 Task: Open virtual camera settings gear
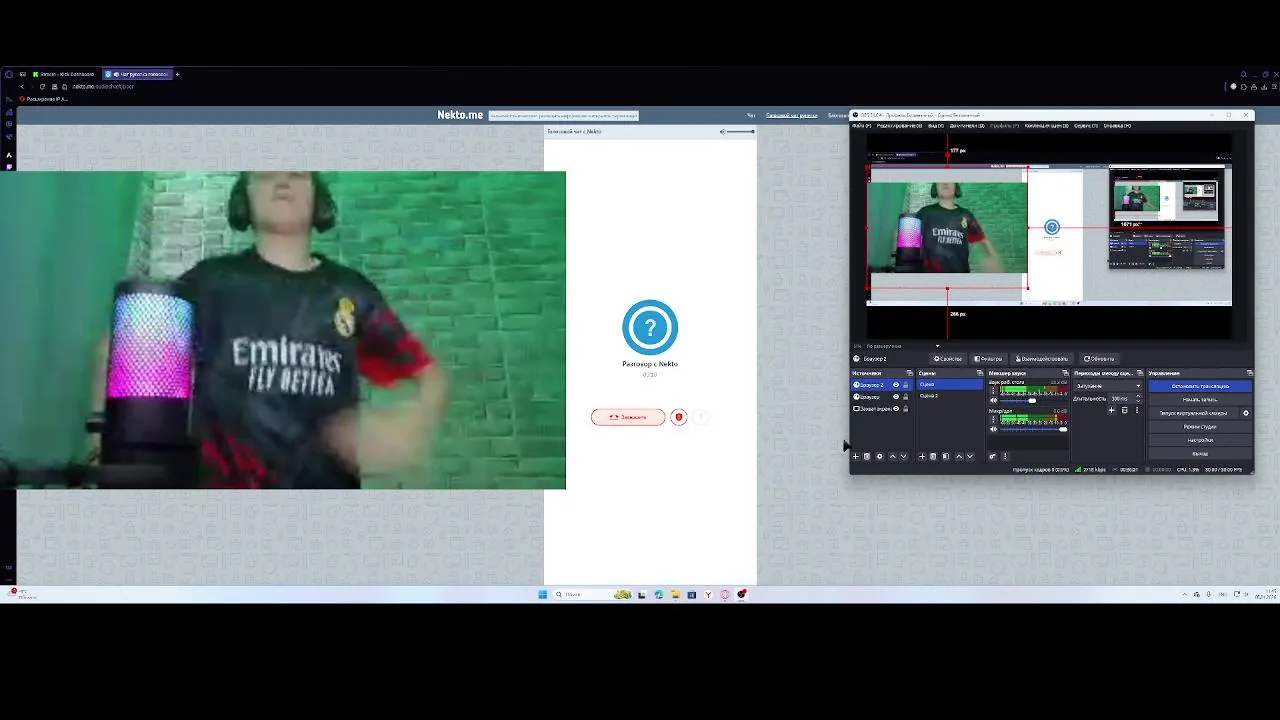tap(1246, 413)
